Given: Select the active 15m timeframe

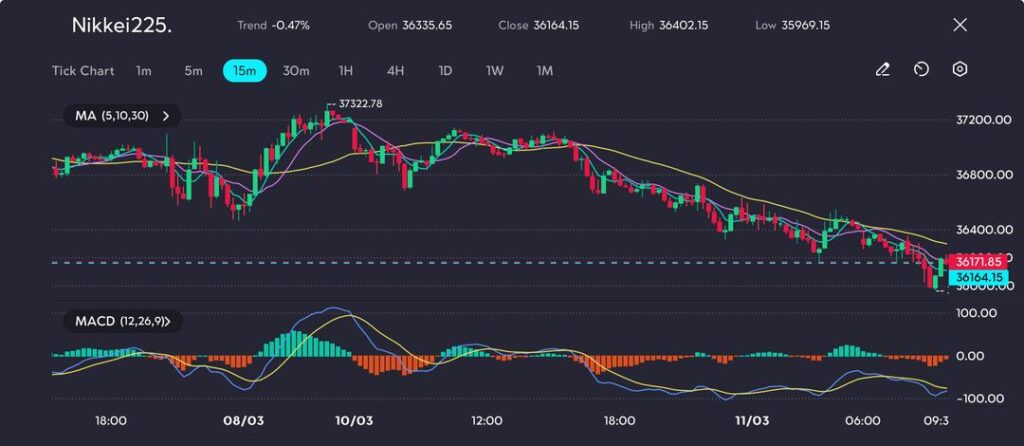Looking at the screenshot, I should point(244,71).
